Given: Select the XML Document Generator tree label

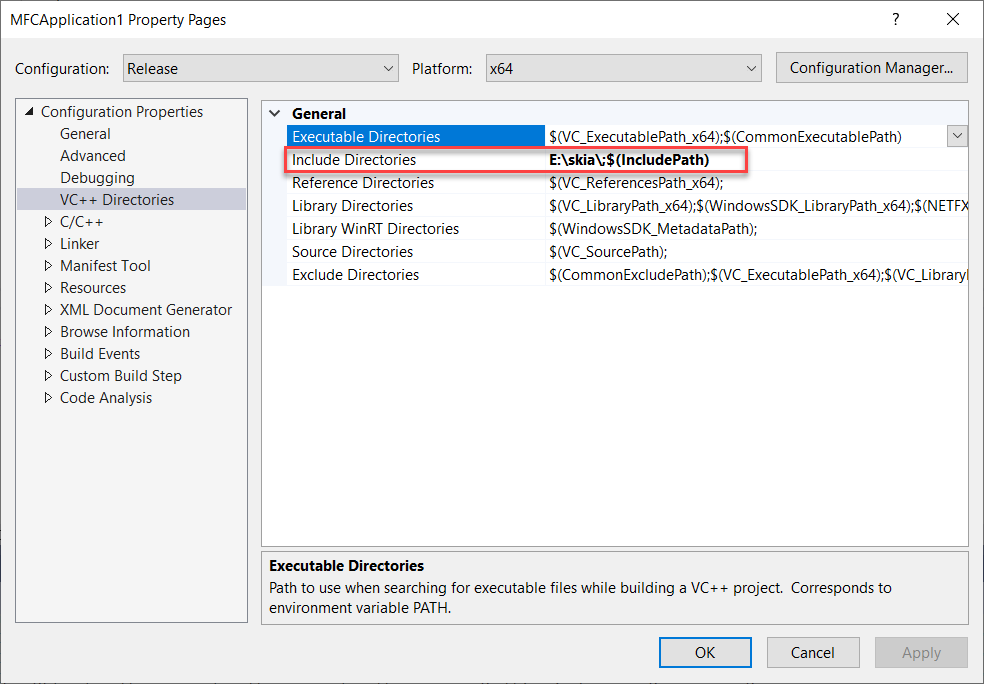Looking at the screenshot, I should [x=146, y=309].
